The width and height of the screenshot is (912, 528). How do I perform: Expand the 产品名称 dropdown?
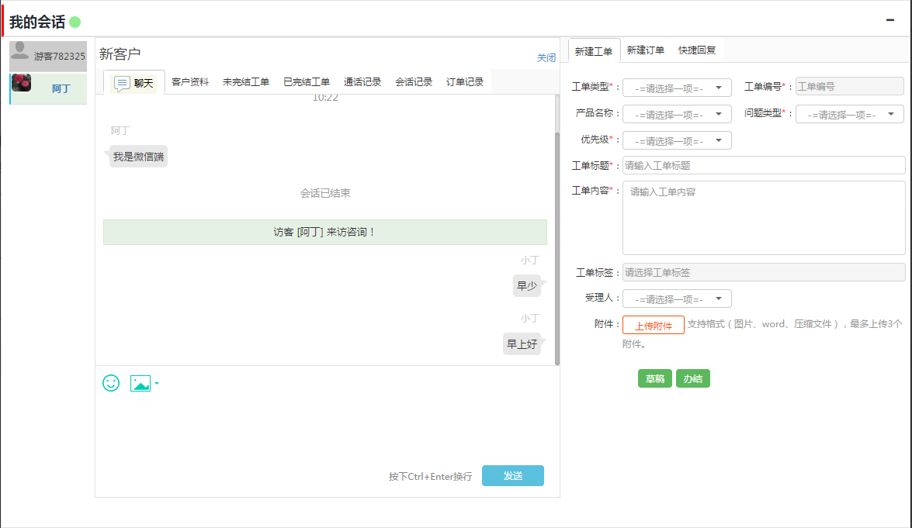(677, 115)
